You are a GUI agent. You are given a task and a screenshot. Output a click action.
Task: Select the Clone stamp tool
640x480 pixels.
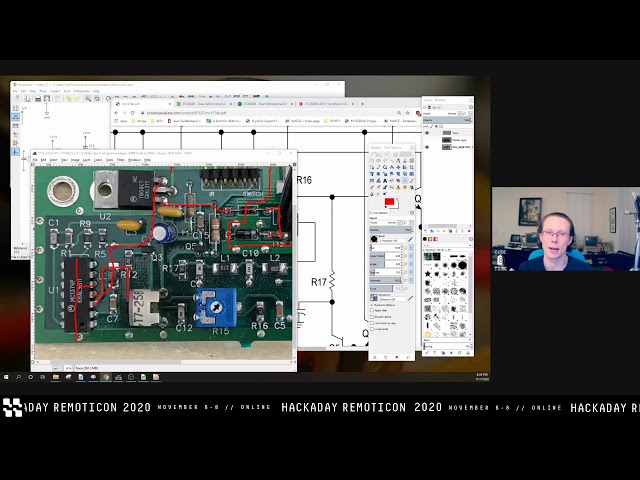pyautogui.click(x=398, y=187)
